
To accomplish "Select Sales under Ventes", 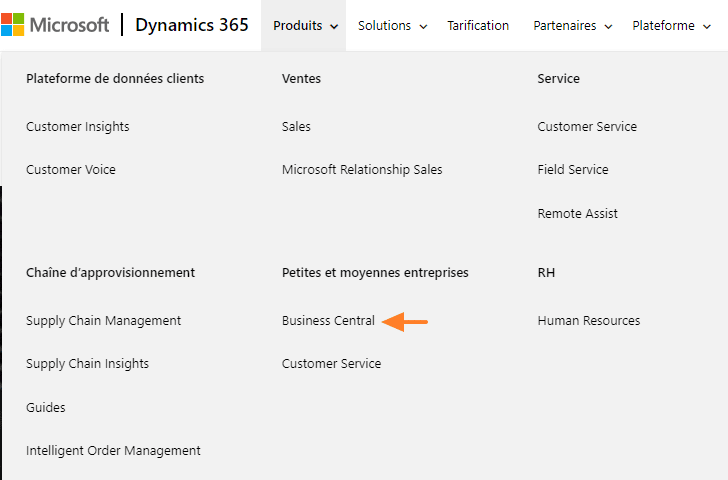I will coord(296,127).
